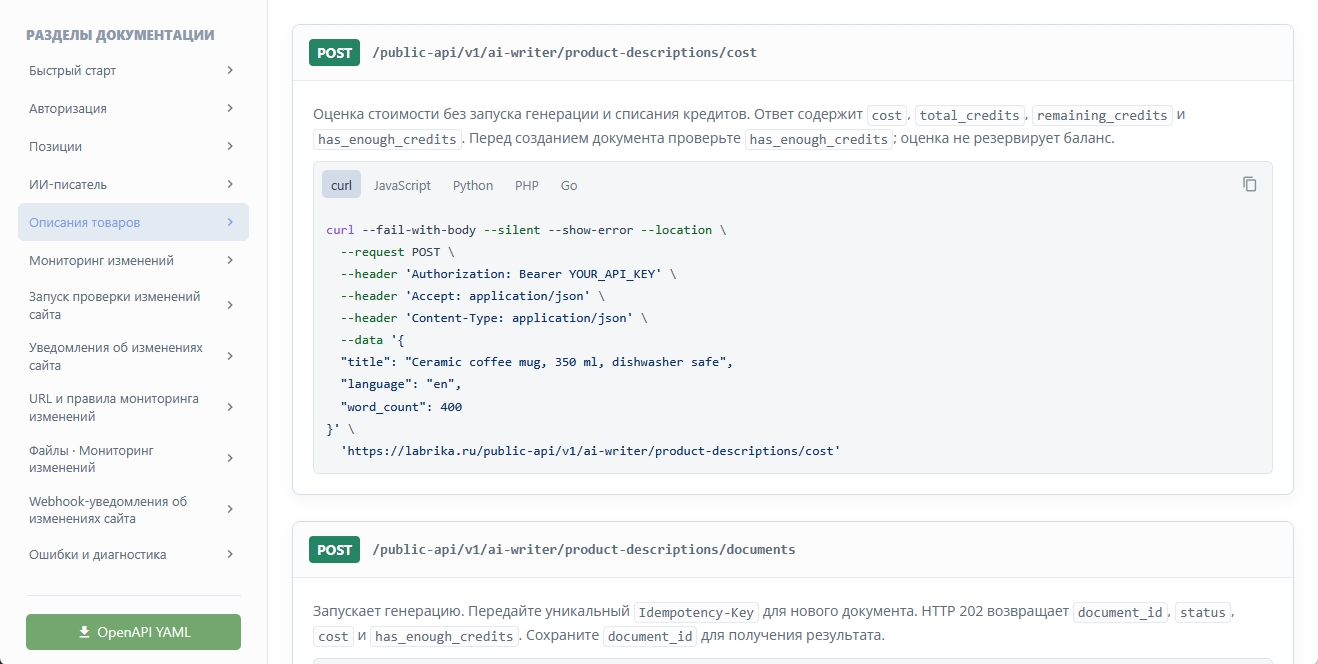Click endpoint path ending in /product-descriptions/documents
This screenshot has height=664, width=1318.
click(x=584, y=550)
